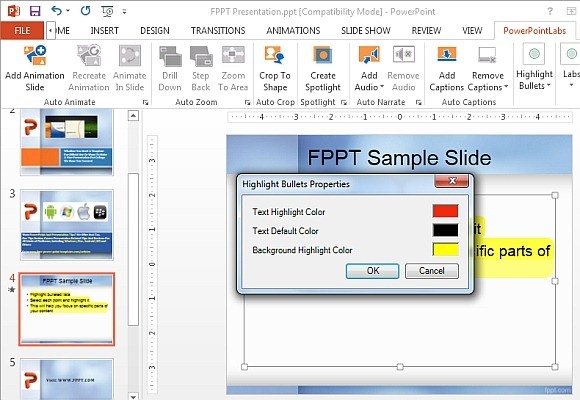580x400 pixels.
Task: Pick the black Text Default Color swatch
Action: point(445,230)
